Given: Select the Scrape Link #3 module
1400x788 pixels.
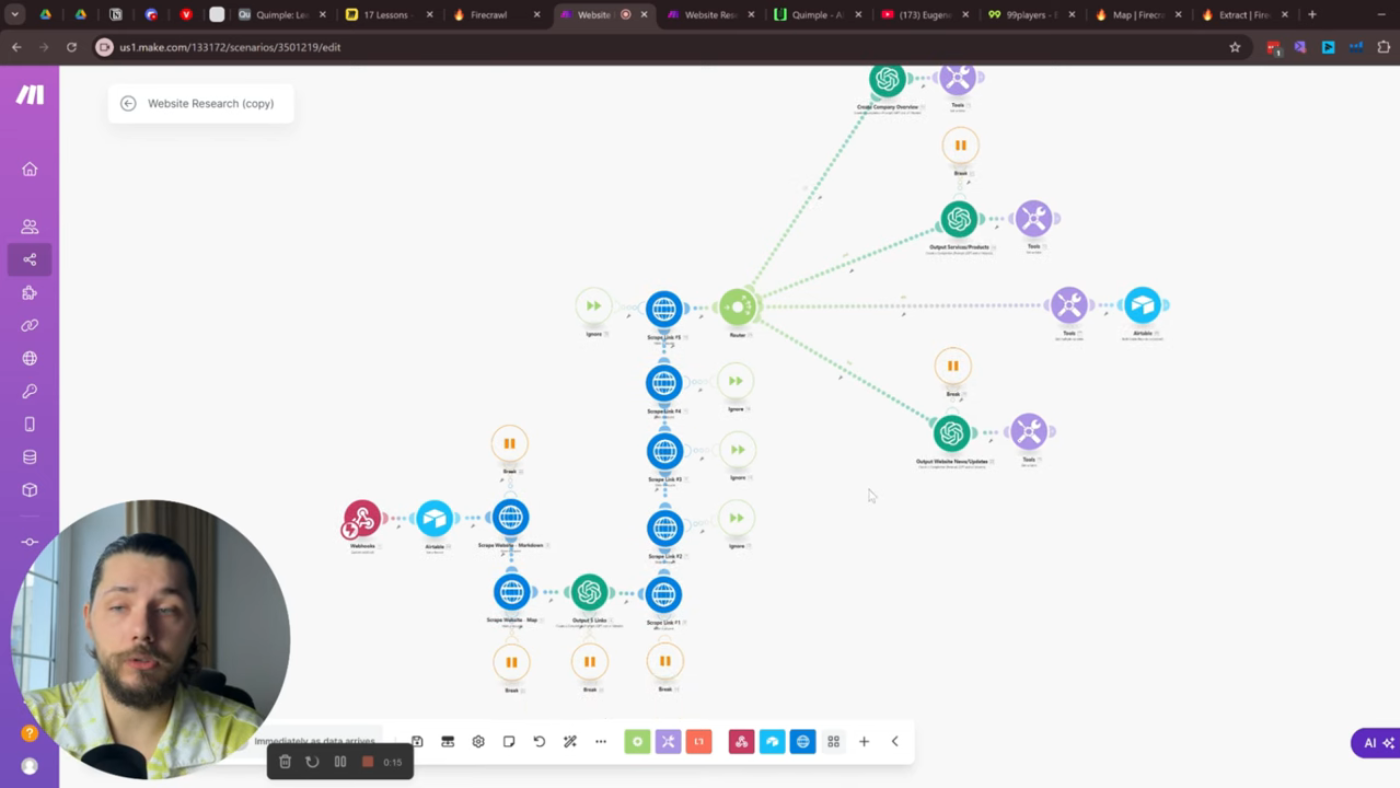Looking at the screenshot, I should [x=665, y=451].
